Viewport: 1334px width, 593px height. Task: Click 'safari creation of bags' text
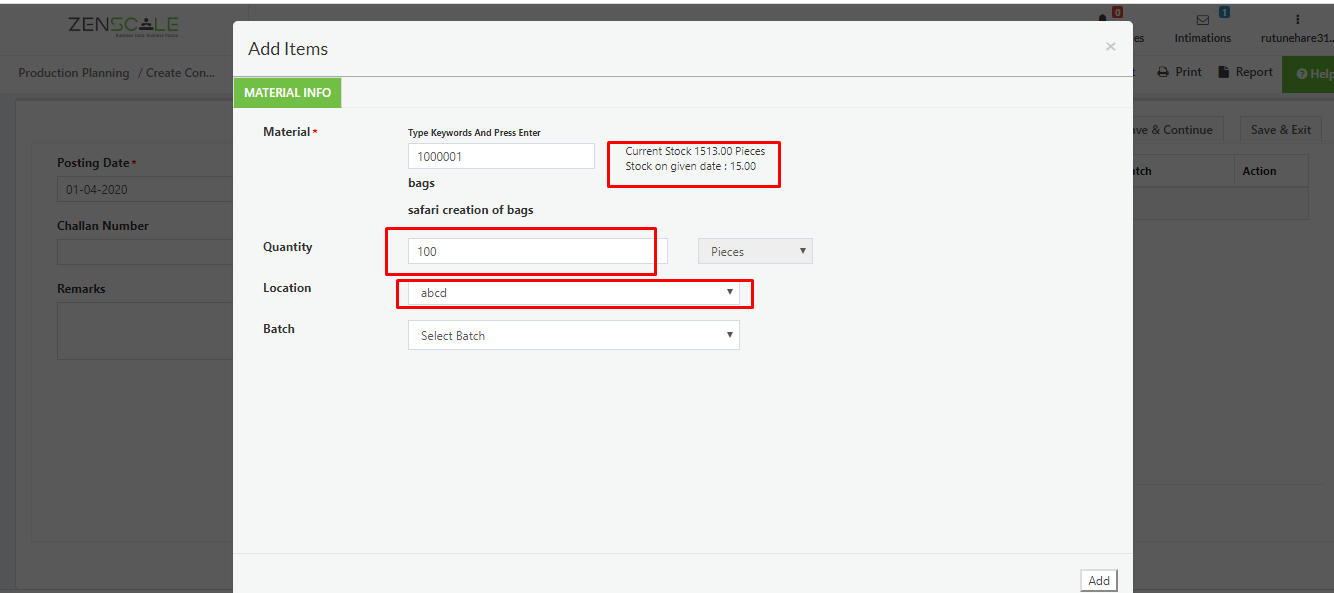pos(470,210)
